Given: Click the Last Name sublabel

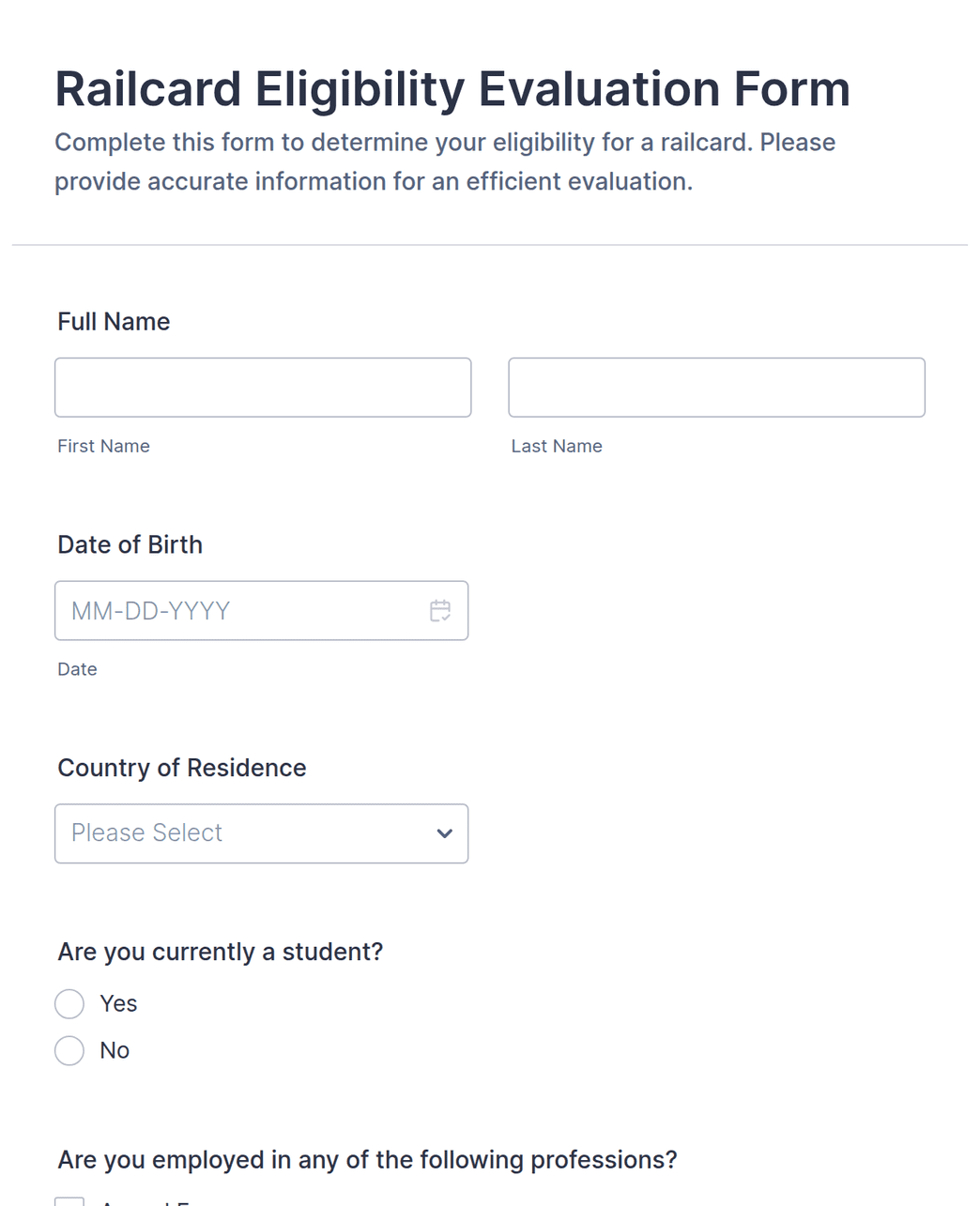Looking at the screenshot, I should point(557,446).
